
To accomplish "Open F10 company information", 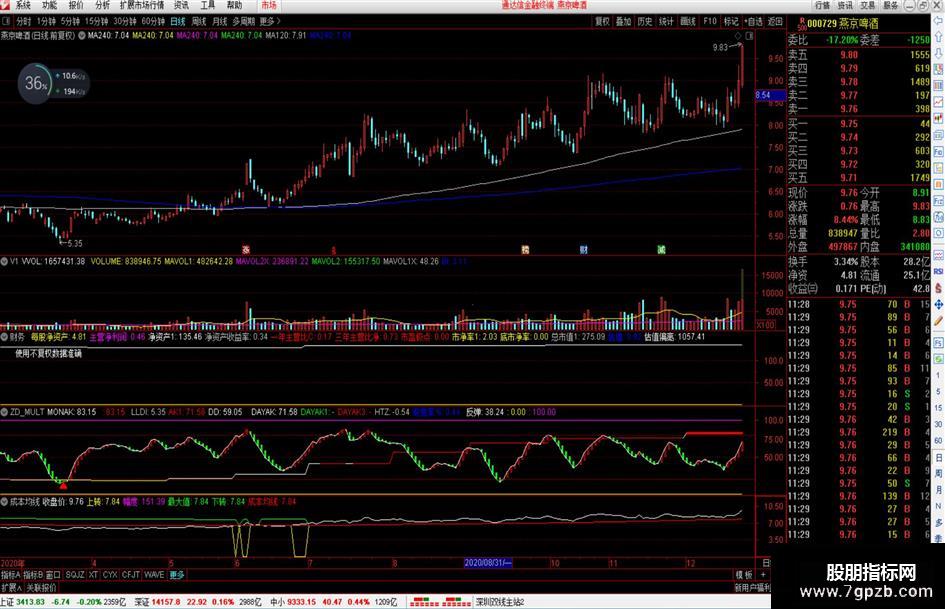I will [x=710, y=22].
